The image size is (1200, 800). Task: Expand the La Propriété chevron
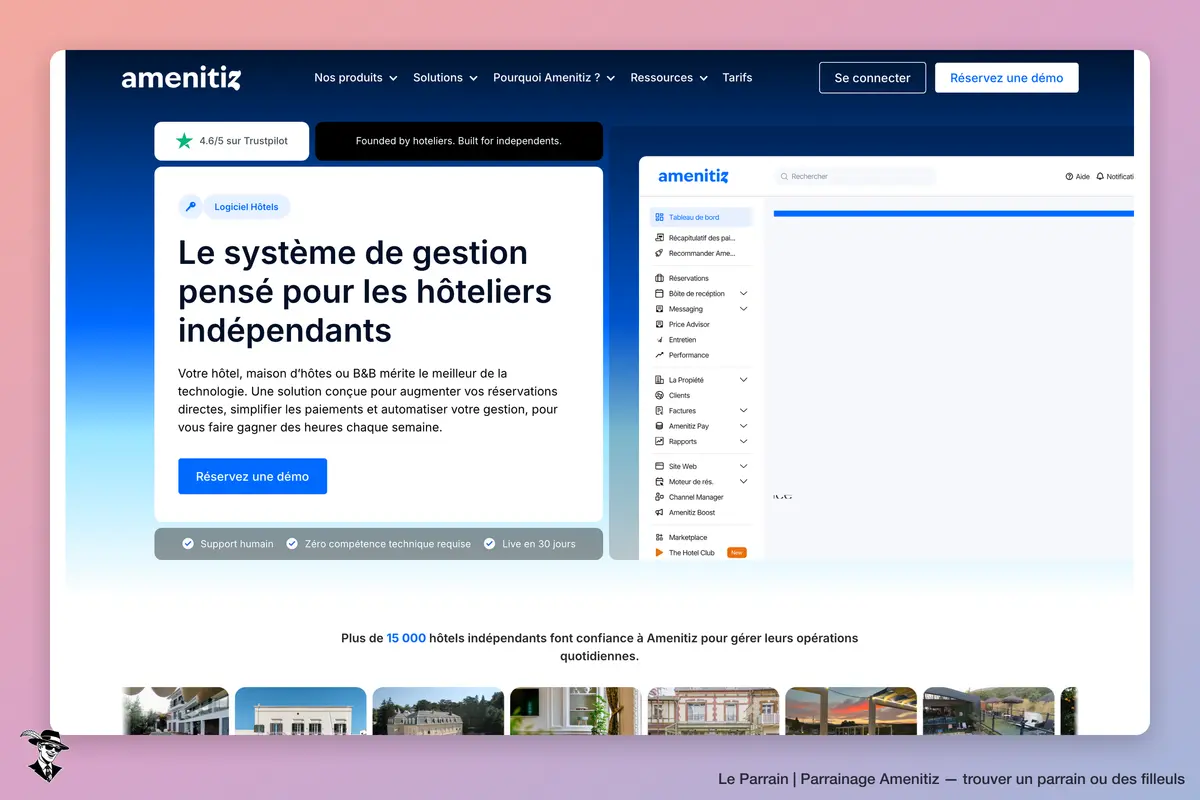[x=743, y=380]
